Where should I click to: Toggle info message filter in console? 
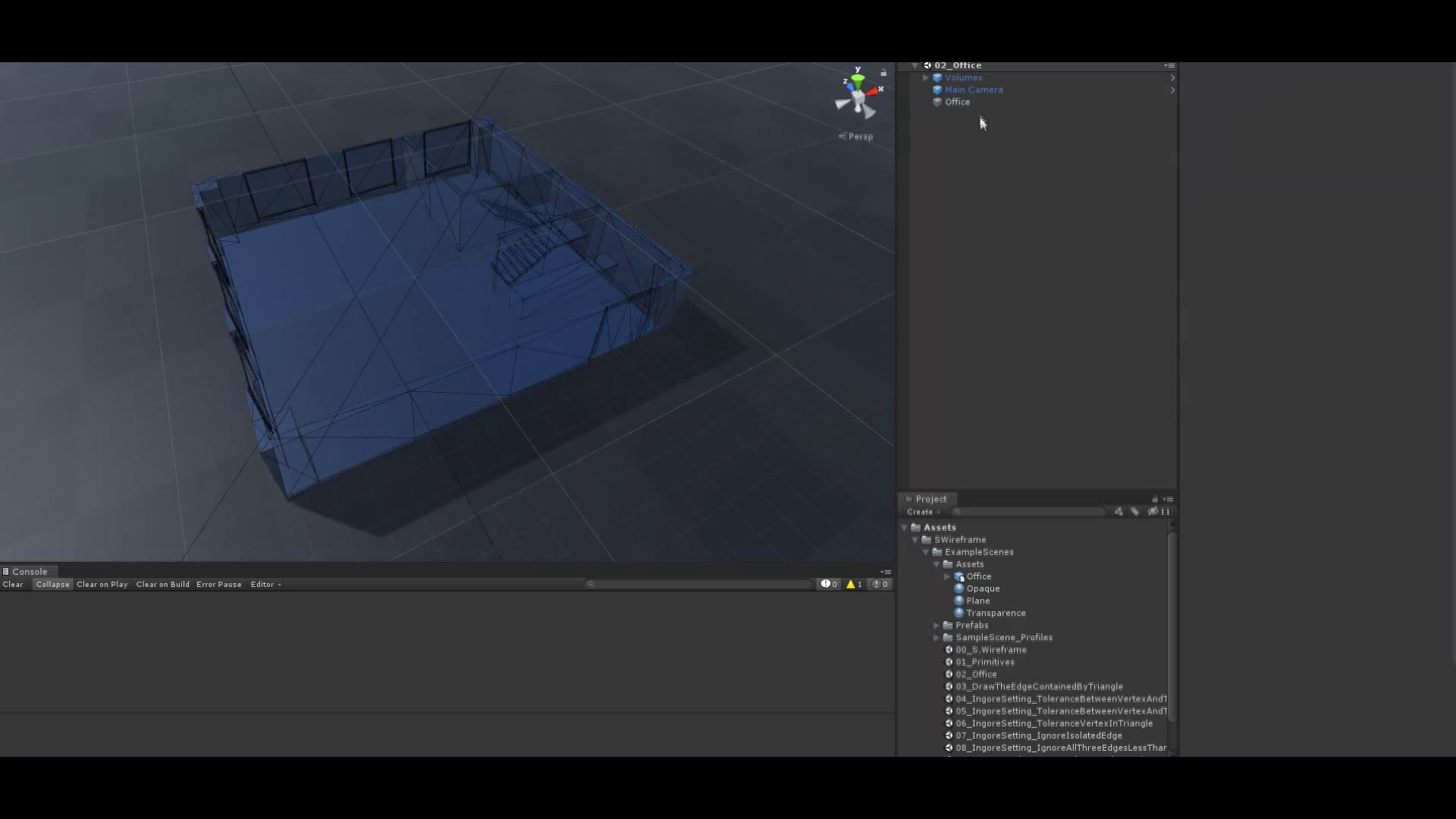click(829, 584)
